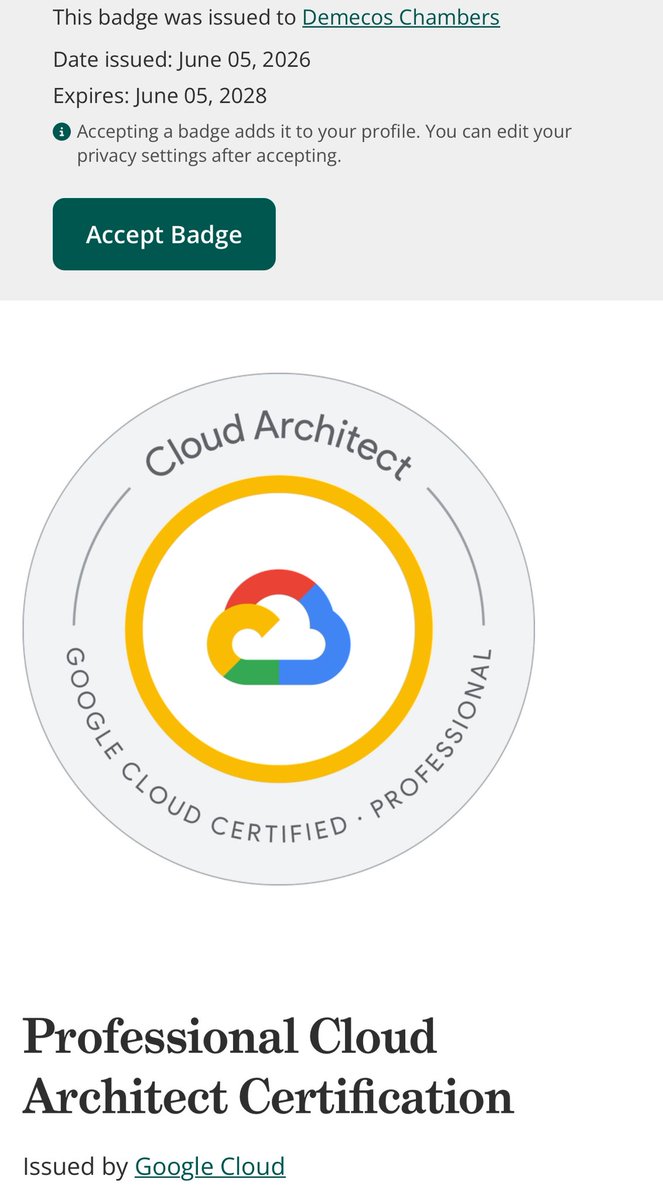Click the Professional Cloud Architect Certification heading
The width and height of the screenshot is (663, 1200).
tap(268, 1066)
